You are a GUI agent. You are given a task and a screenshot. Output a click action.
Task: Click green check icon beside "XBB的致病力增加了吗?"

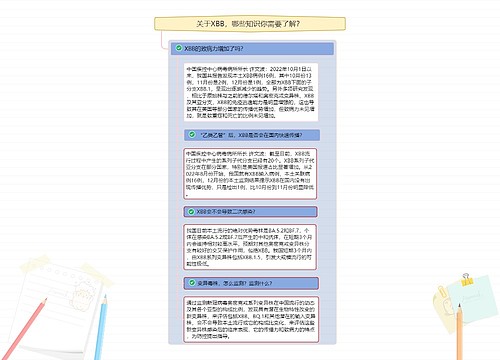pyautogui.click(x=179, y=48)
